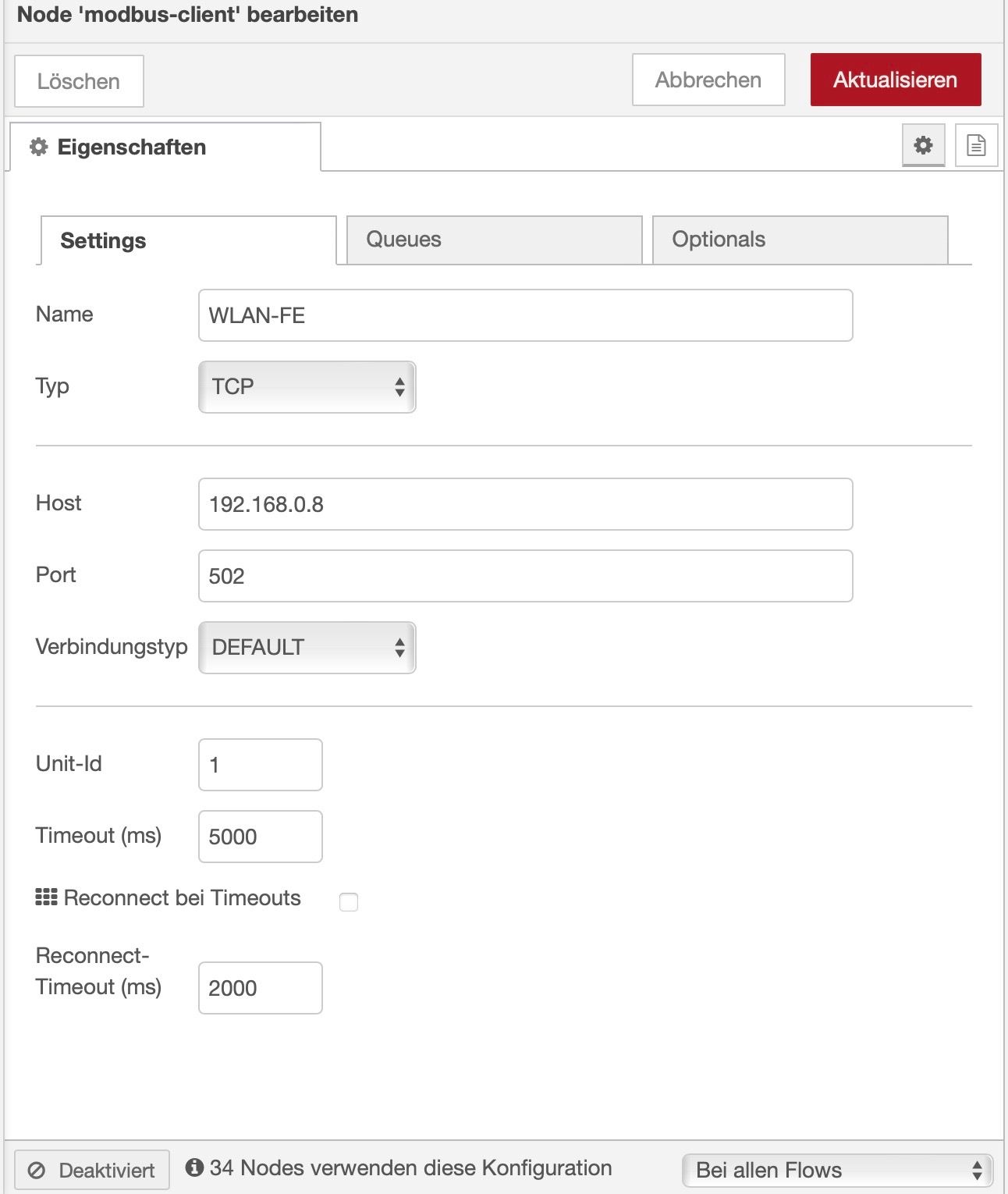
Task: Focus the Port field 502
Action: [x=526, y=576]
